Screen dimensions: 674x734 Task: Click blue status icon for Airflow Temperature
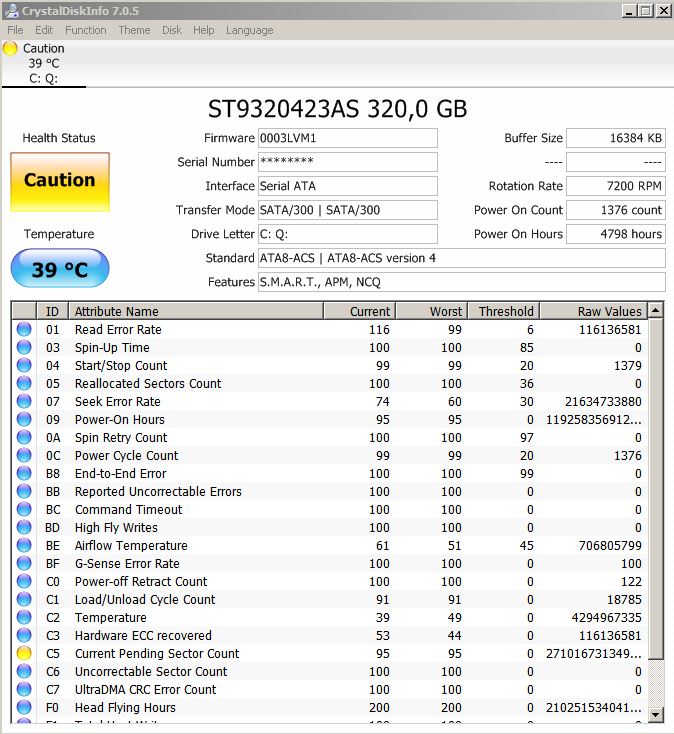click(24, 545)
